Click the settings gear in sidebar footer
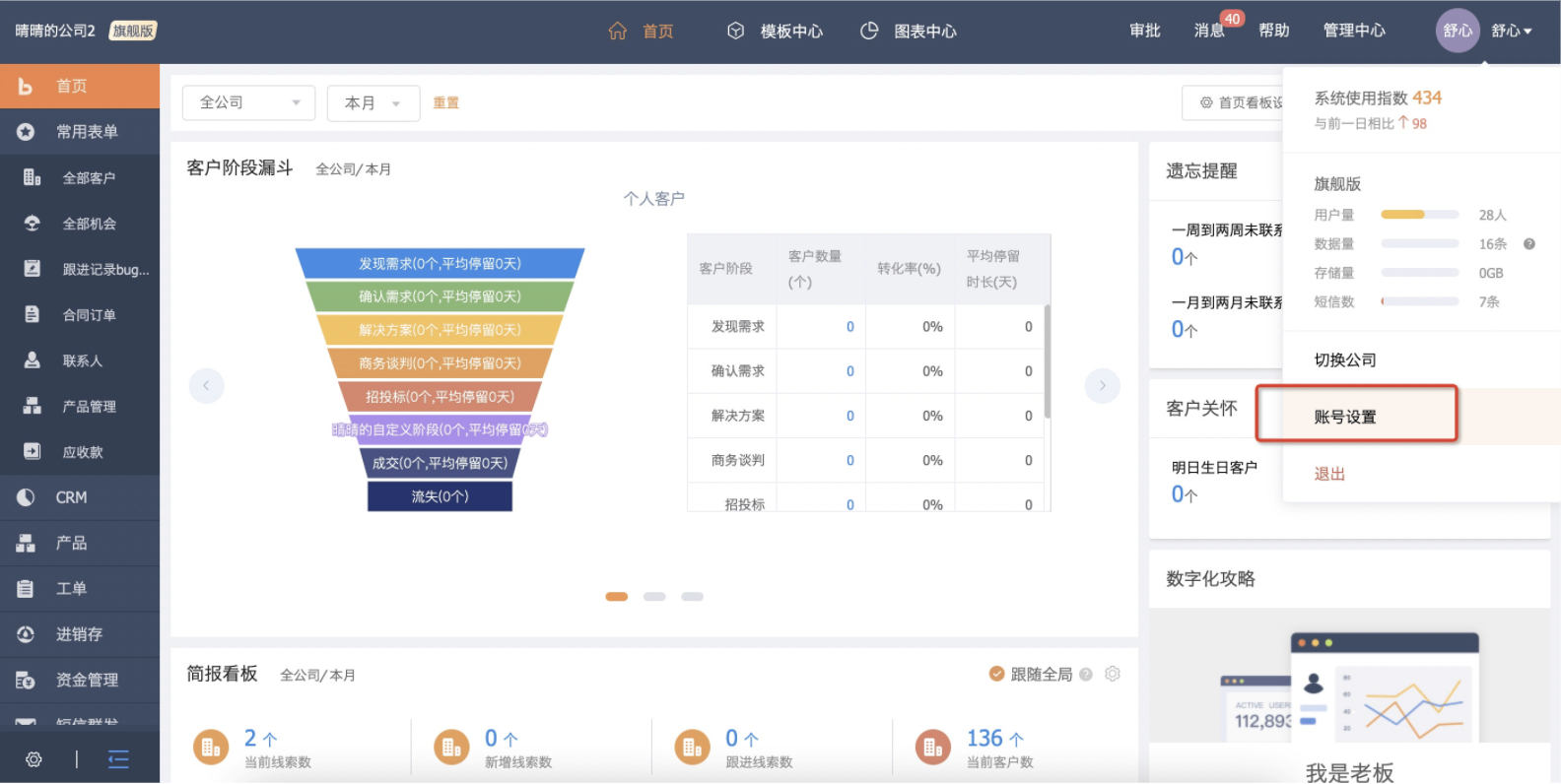Image resolution: width=1561 pixels, height=784 pixels. pos(34,759)
